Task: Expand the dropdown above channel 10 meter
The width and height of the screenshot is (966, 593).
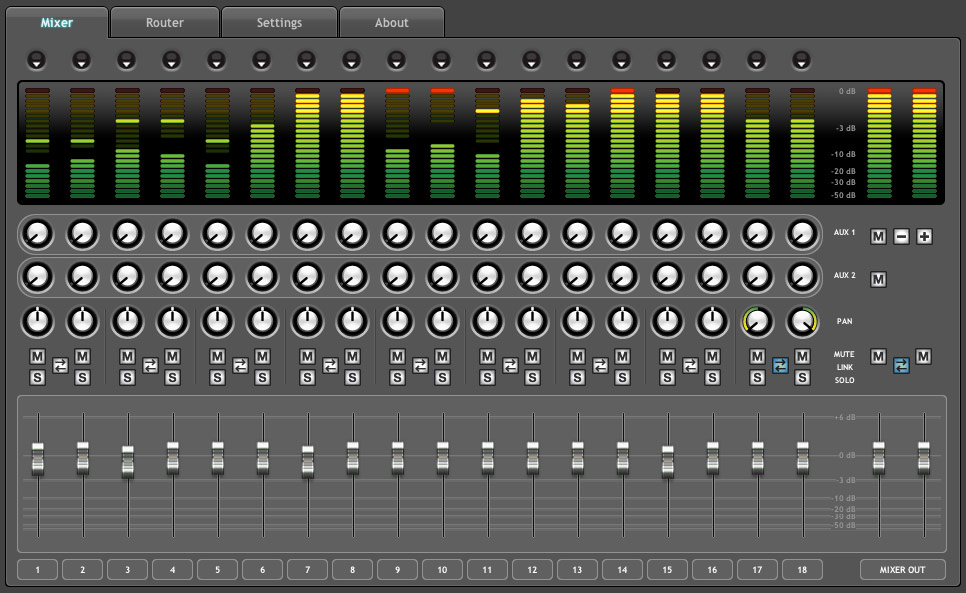Action: tap(442, 60)
